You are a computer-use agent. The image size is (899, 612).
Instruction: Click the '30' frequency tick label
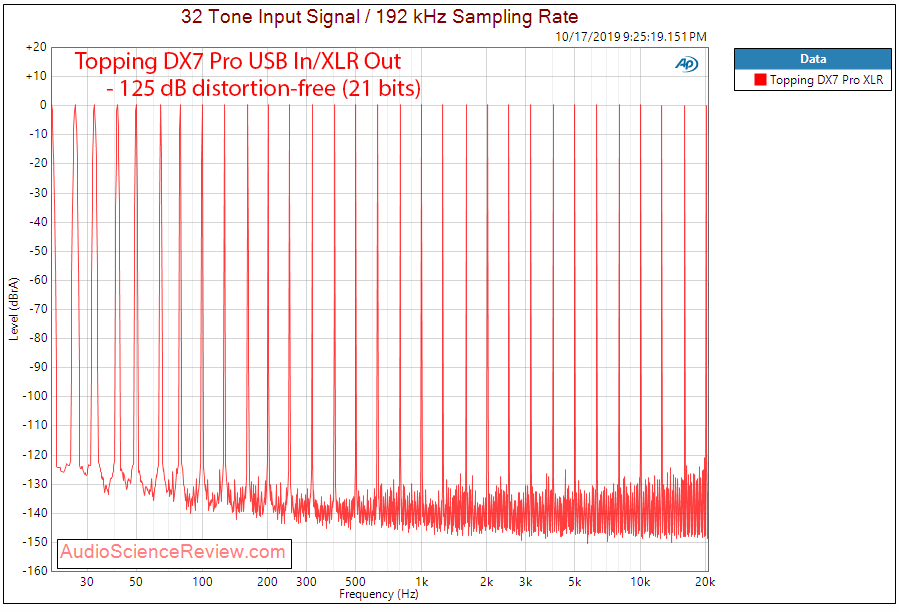(87, 582)
